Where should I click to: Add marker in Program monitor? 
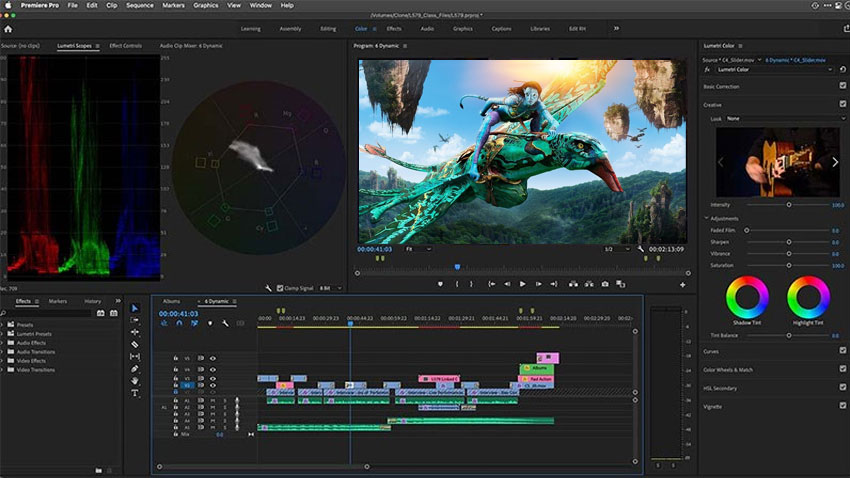[440, 284]
